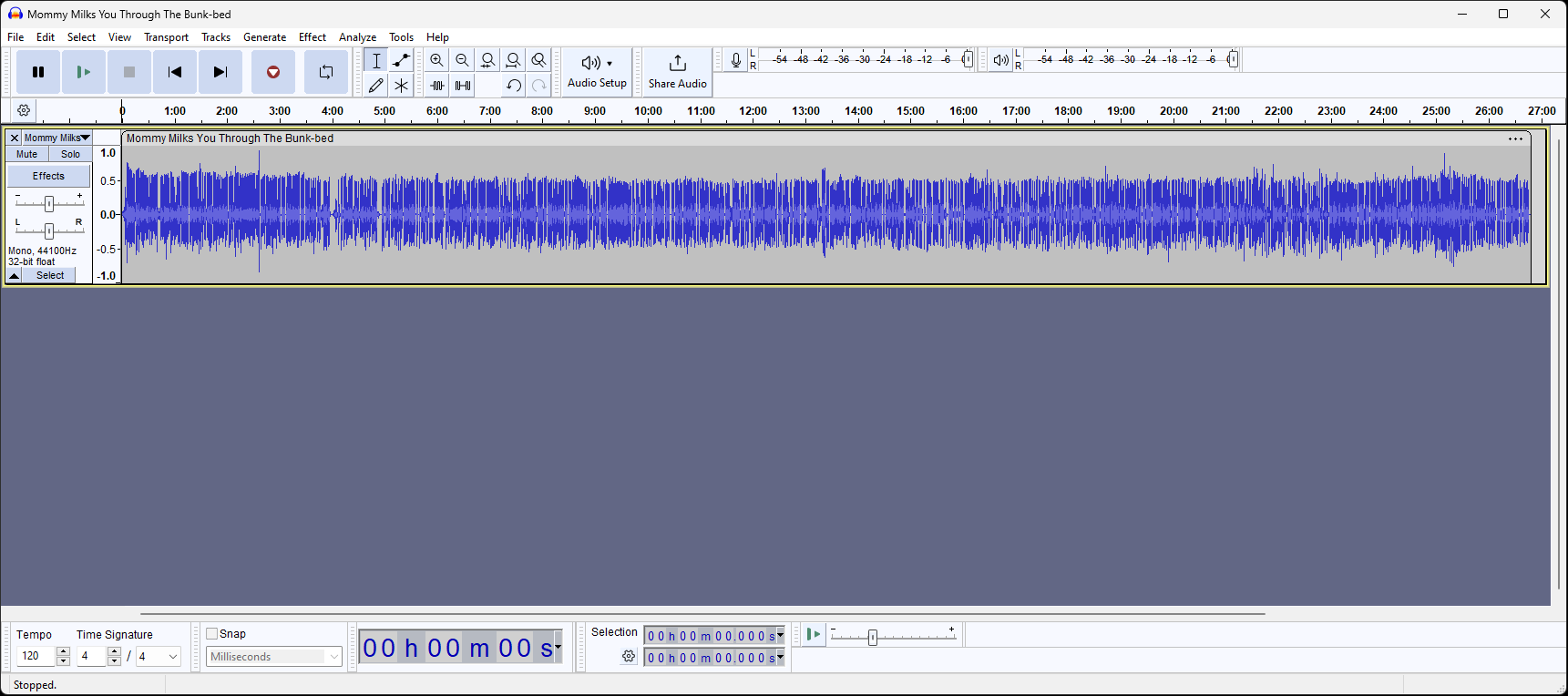
Task: Increase tempo with the up stepper arrow
Action: tap(63, 651)
